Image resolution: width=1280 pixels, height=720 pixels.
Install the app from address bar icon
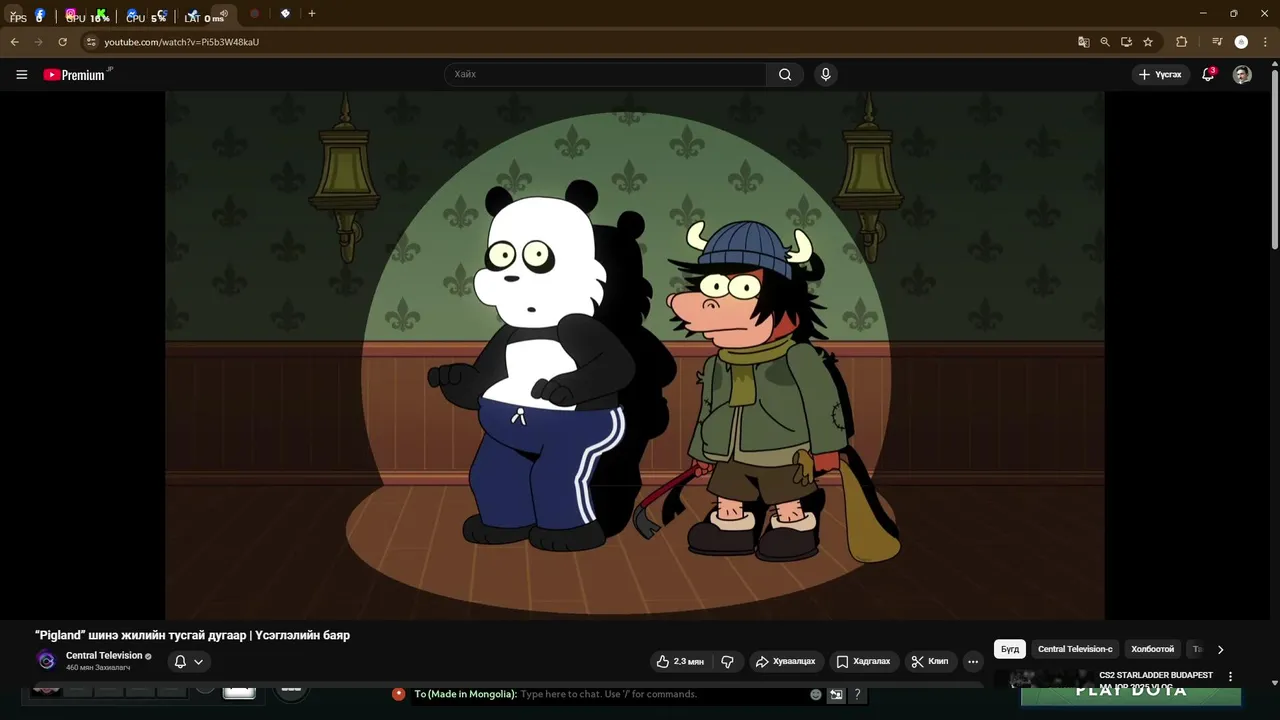tap(1126, 42)
